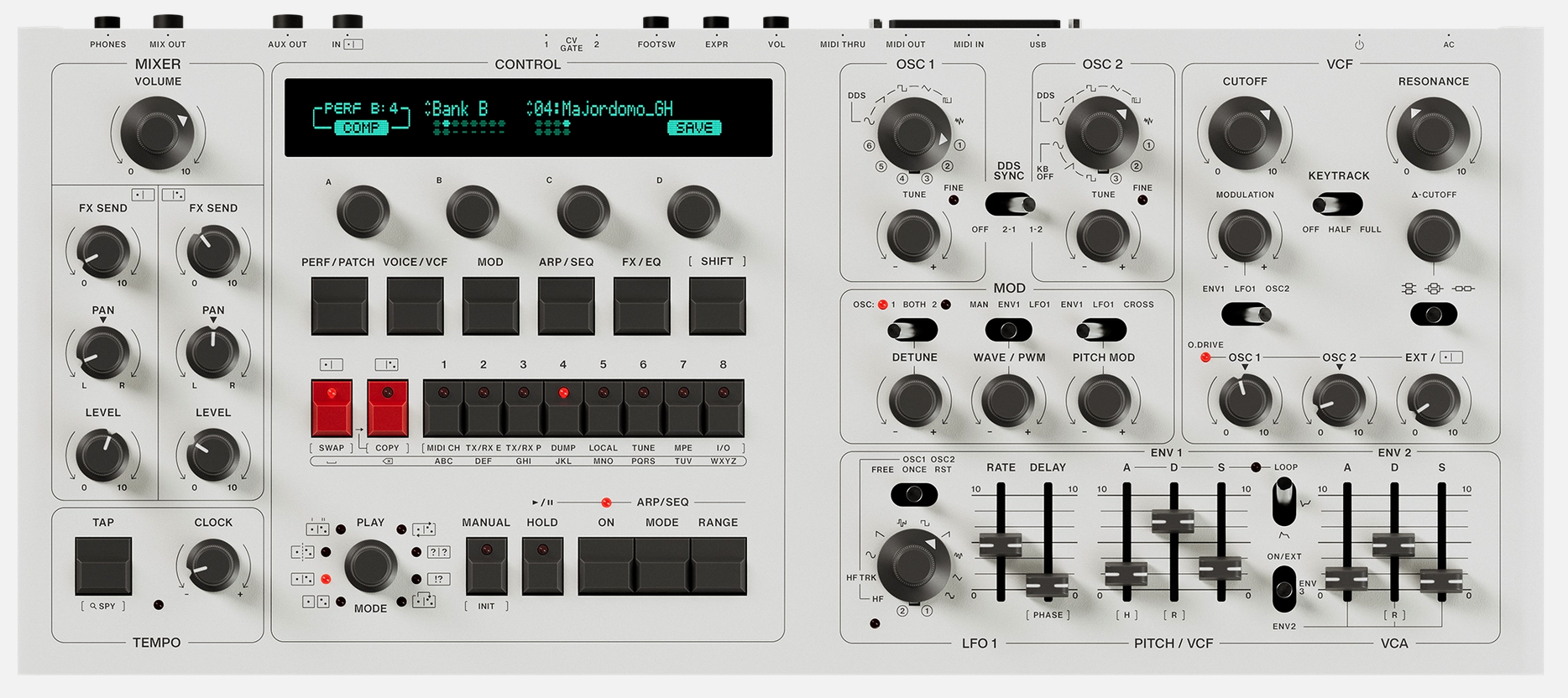Toggle the DDS SYNC switch
Viewport: 1568px width, 698px height.
1010,204
